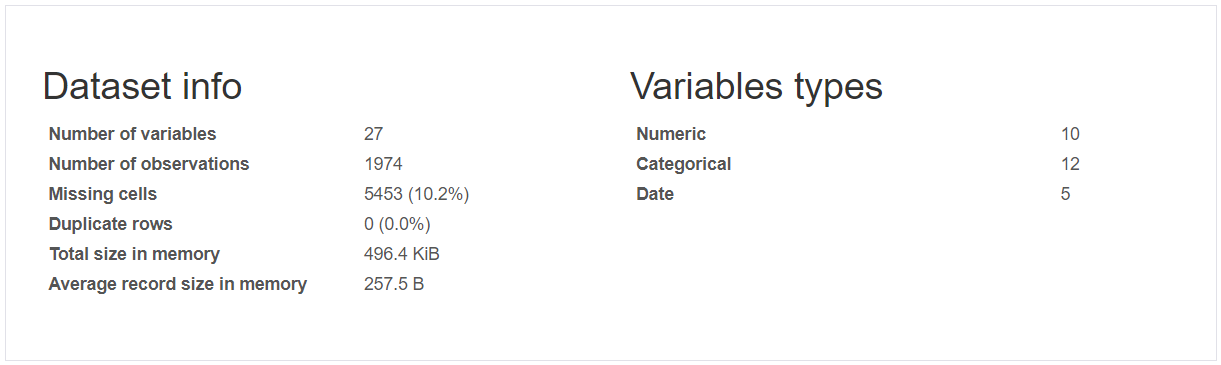1221x365 pixels.
Task: Click the Variables types heading
Action: (x=756, y=87)
